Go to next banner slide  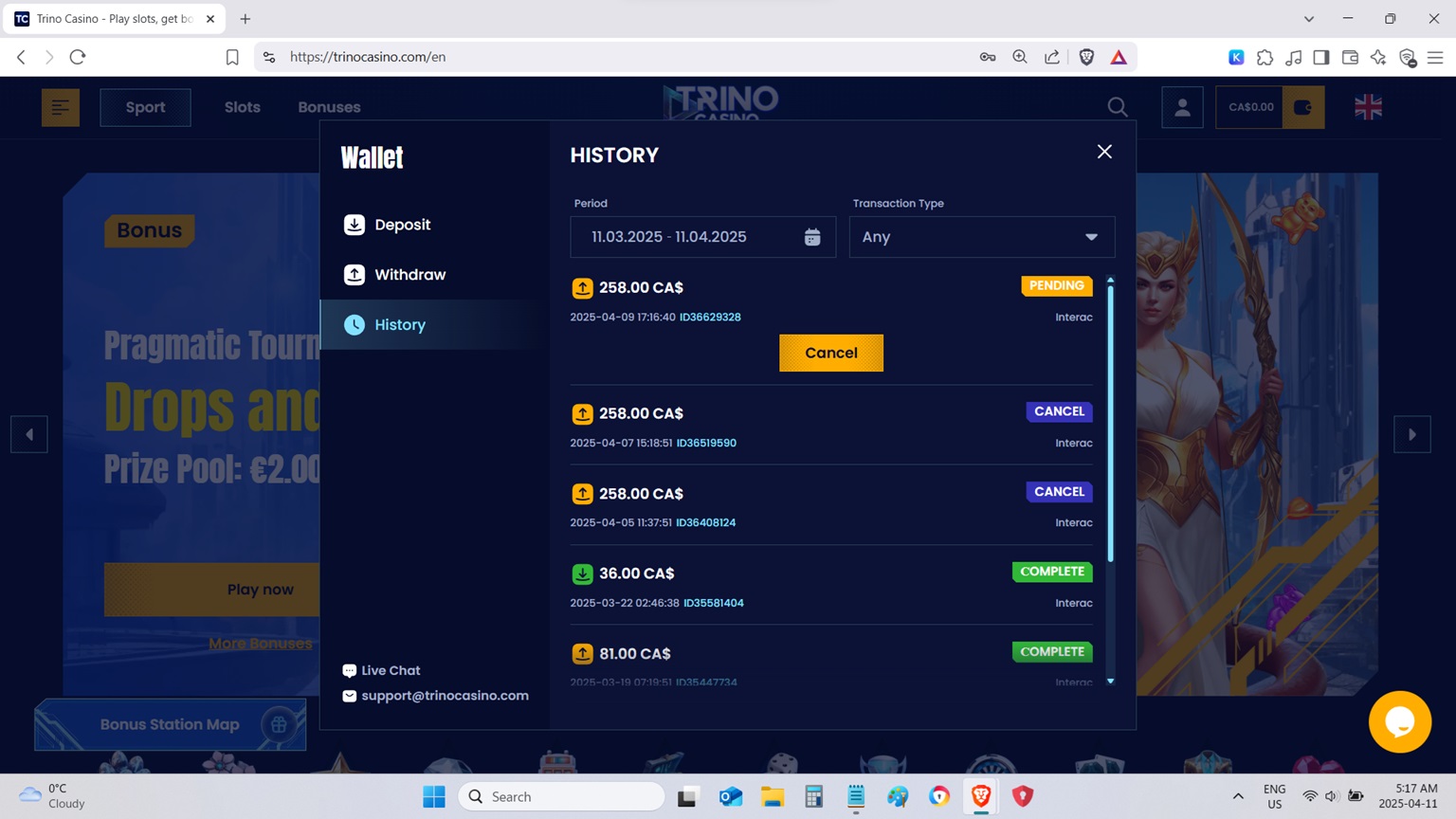click(x=1411, y=434)
